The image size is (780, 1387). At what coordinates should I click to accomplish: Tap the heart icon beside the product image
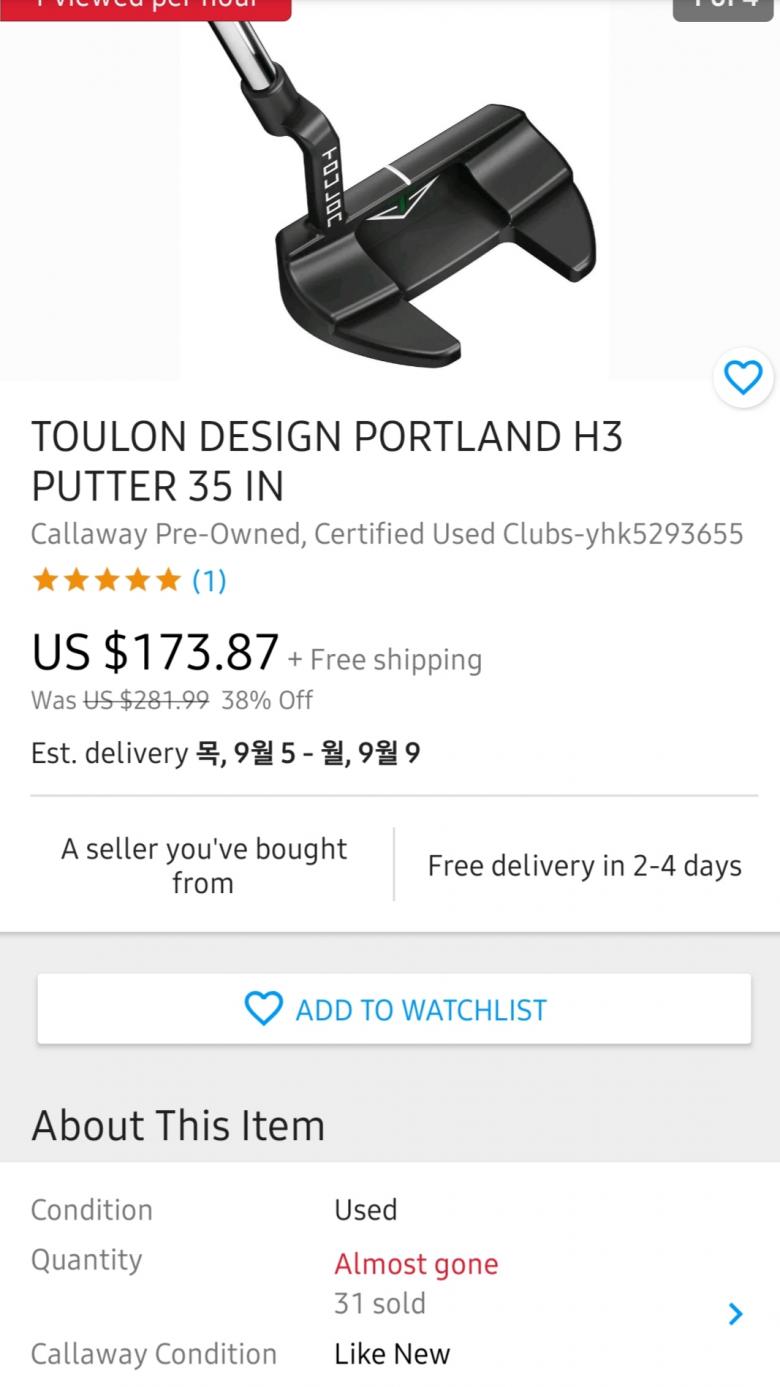(x=743, y=378)
